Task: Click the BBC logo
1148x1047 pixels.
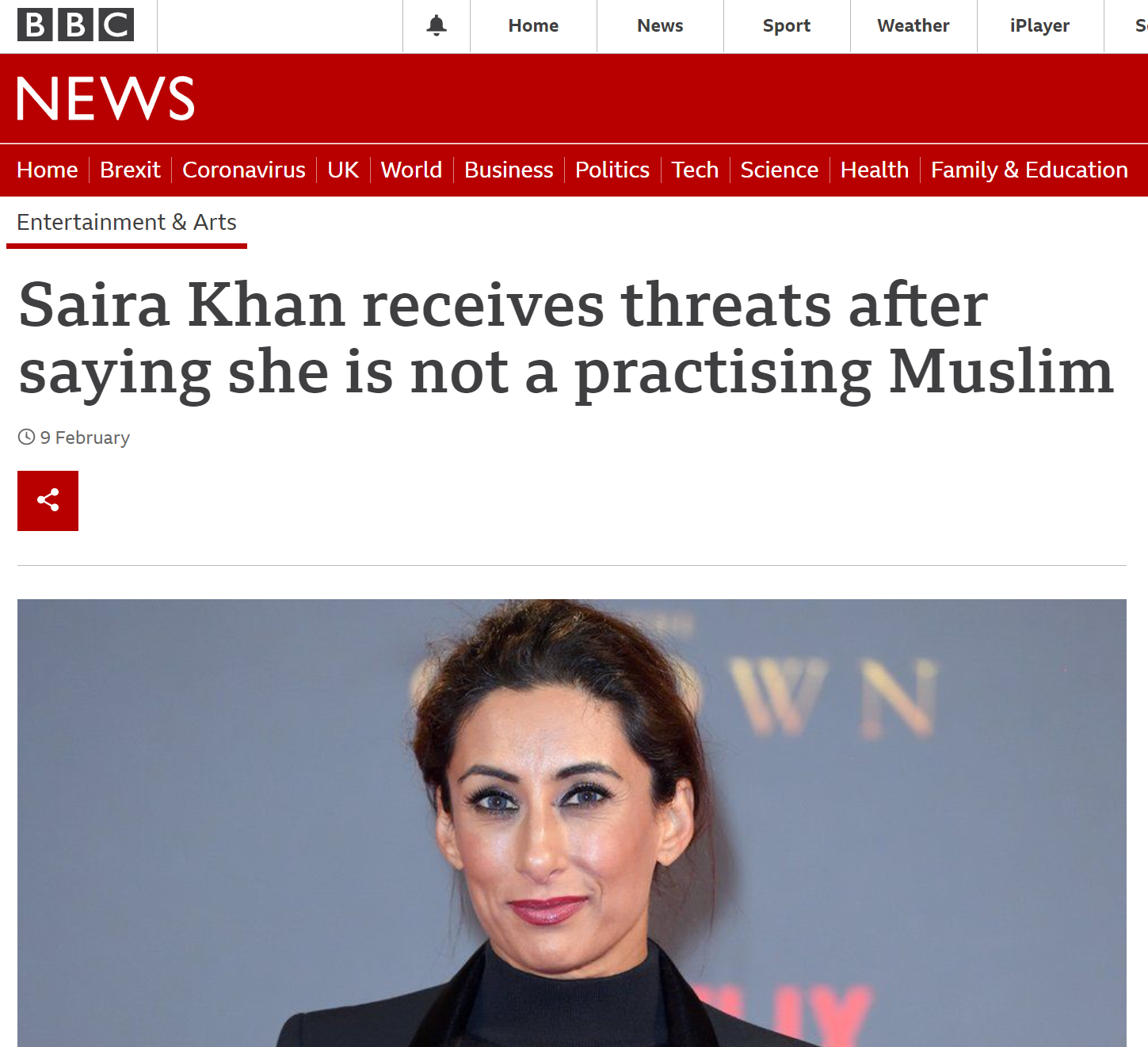Action: [x=76, y=25]
